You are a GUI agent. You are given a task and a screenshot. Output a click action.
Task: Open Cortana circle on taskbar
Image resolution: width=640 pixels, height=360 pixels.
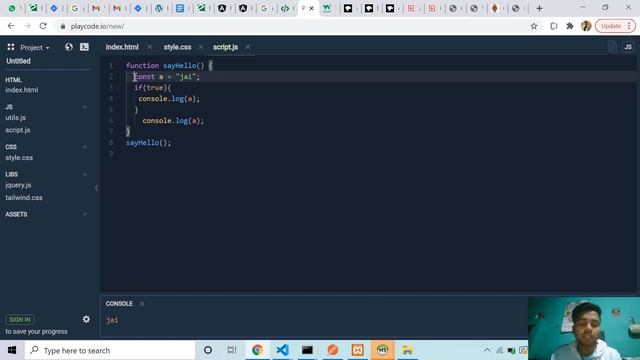208,350
